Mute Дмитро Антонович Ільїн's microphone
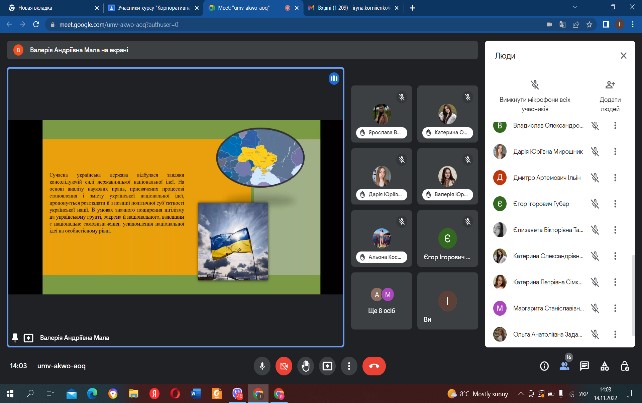 (x=594, y=178)
